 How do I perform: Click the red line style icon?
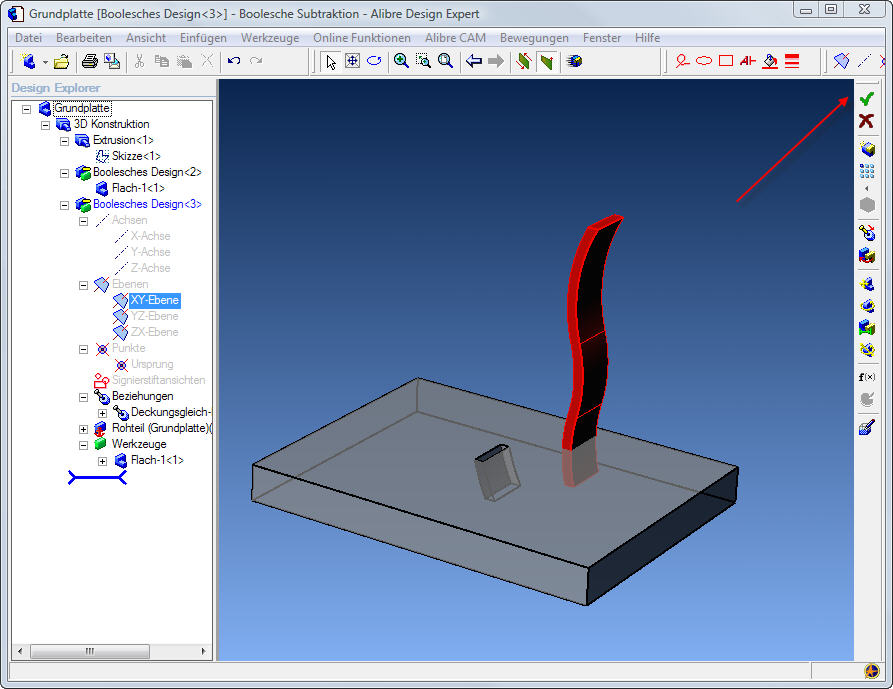792,61
